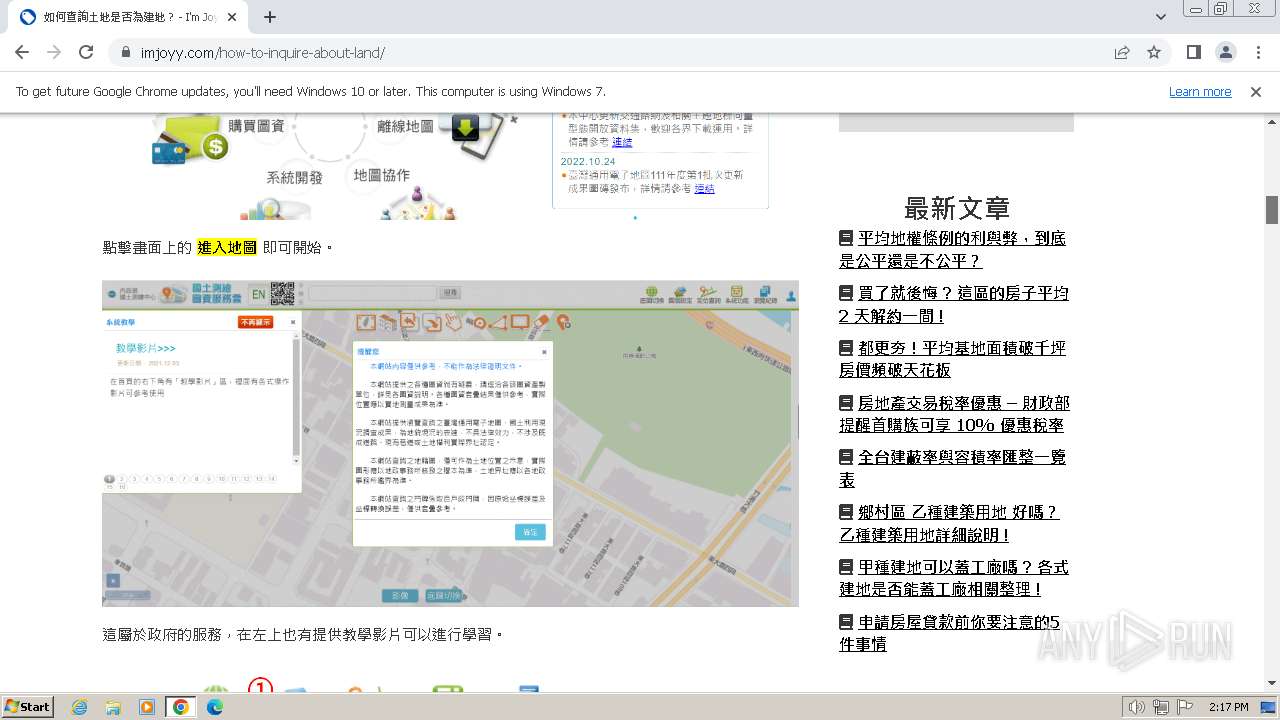The image size is (1280, 720).
Task: Click the 最新文章 heading
Action: coord(956,208)
